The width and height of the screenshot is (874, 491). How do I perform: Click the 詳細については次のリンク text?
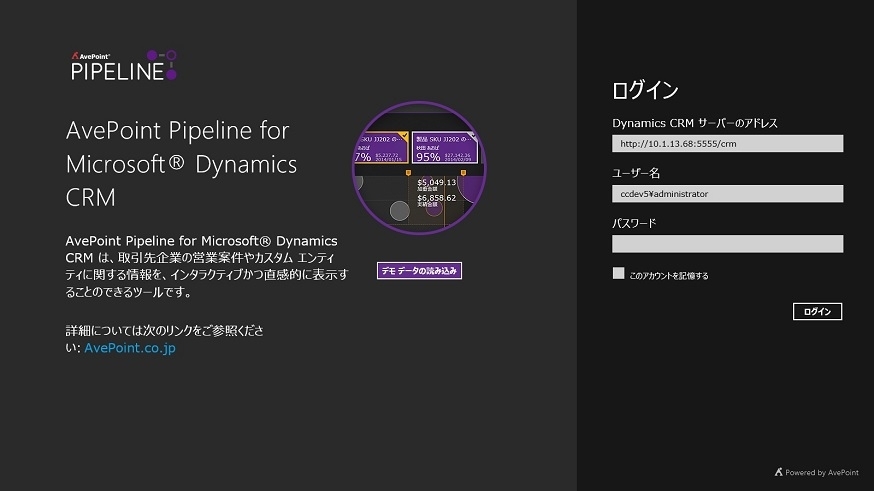[164, 339]
